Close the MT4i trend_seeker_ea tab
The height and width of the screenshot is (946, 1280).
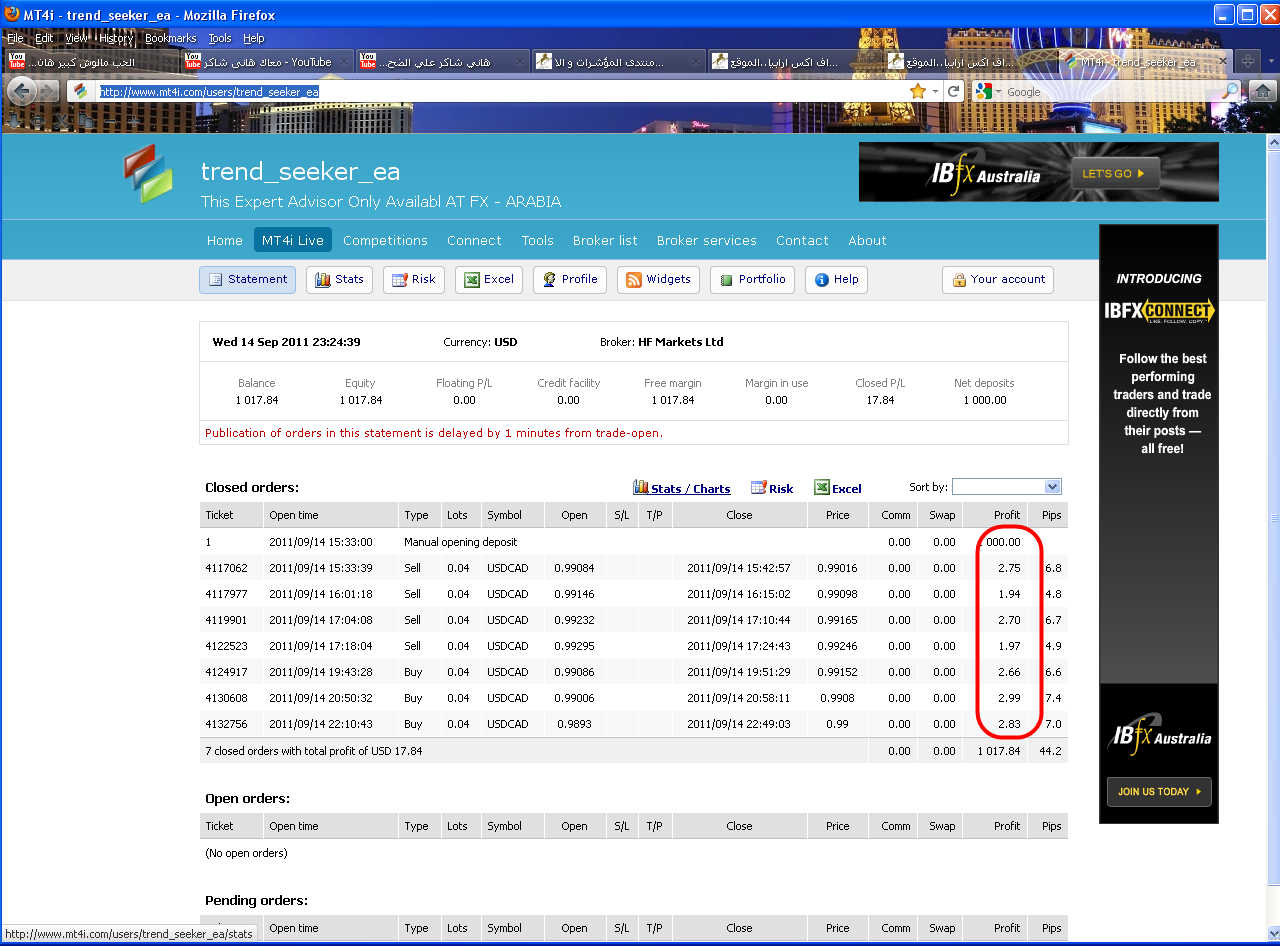1223,61
